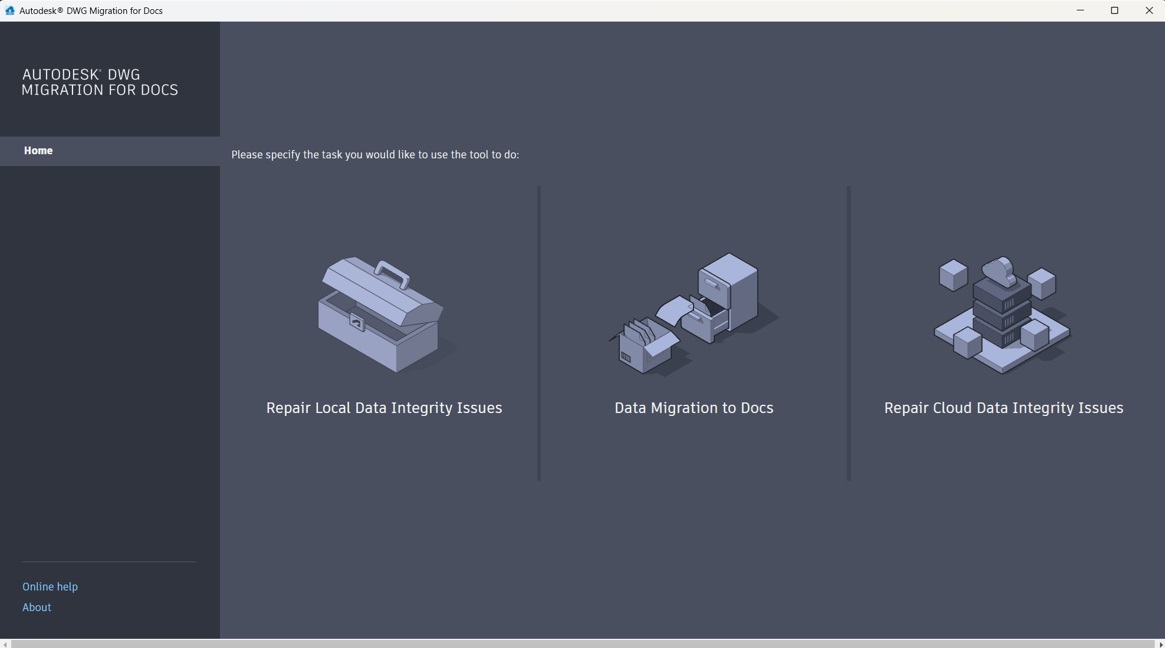
Task: Maximize the application window
Action: (x=1113, y=10)
